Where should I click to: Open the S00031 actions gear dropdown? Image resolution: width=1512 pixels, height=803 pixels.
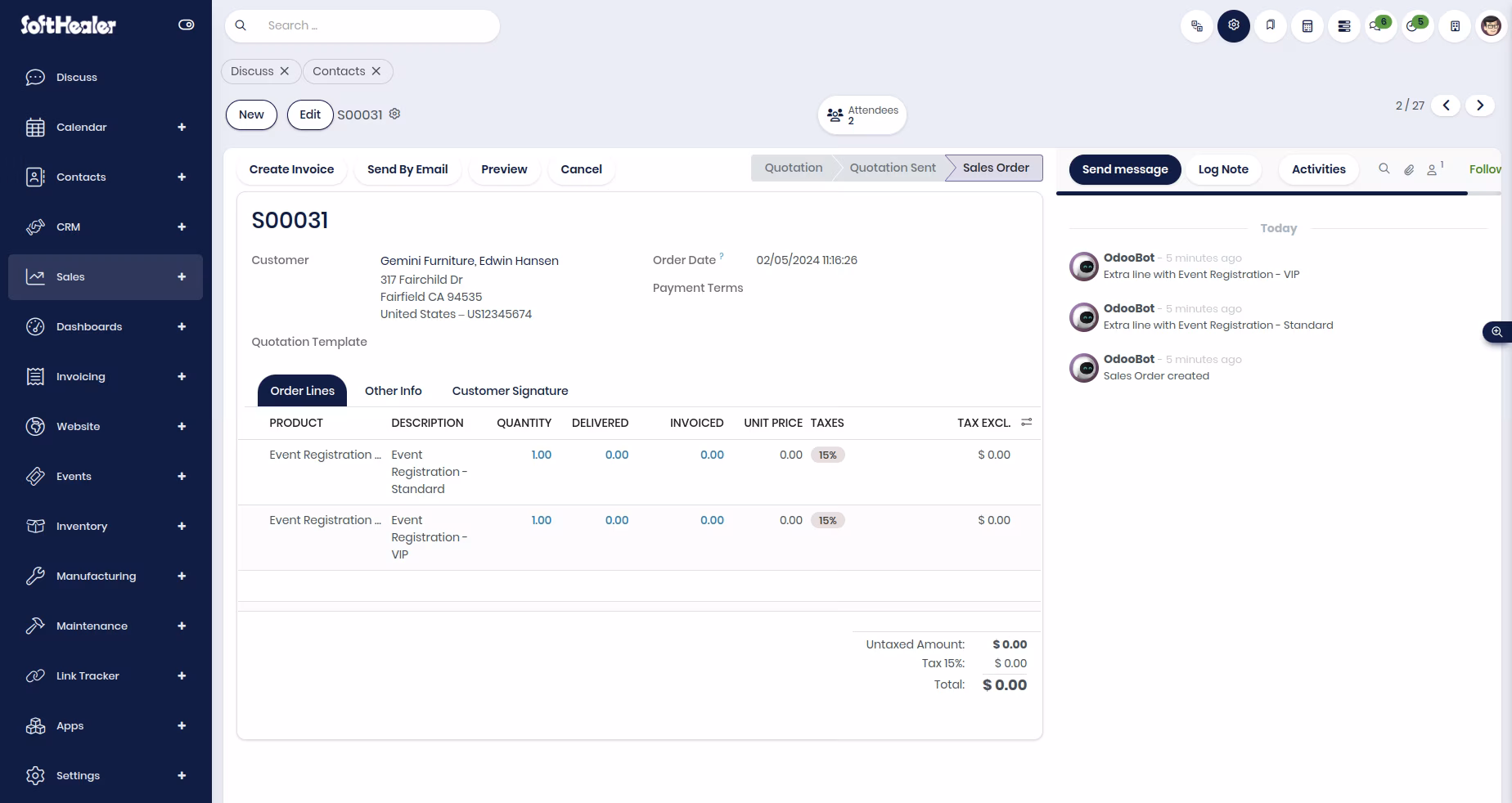(x=395, y=114)
